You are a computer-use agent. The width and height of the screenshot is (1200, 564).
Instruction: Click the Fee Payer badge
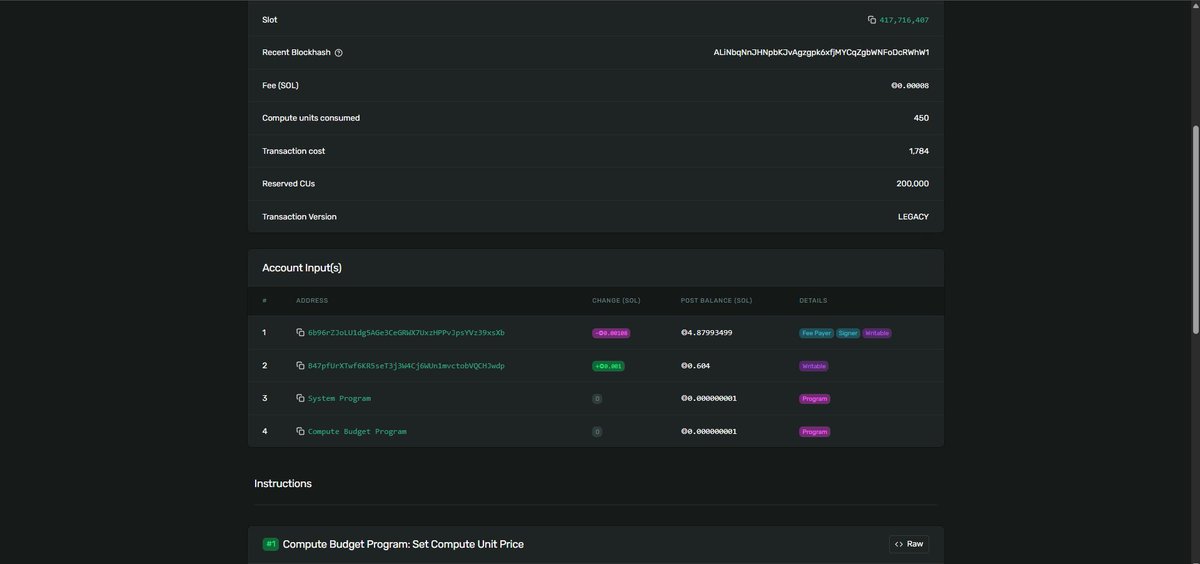tap(816, 333)
